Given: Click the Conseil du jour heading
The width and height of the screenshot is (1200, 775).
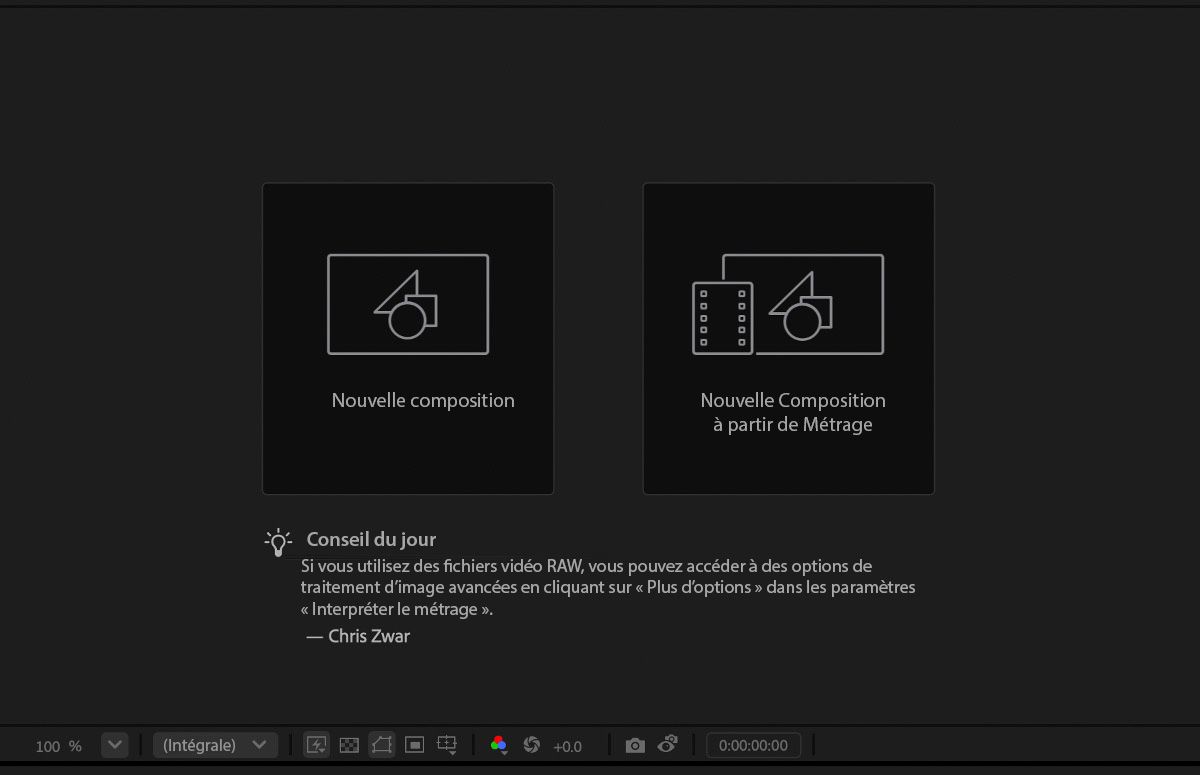Looking at the screenshot, I should [x=371, y=539].
